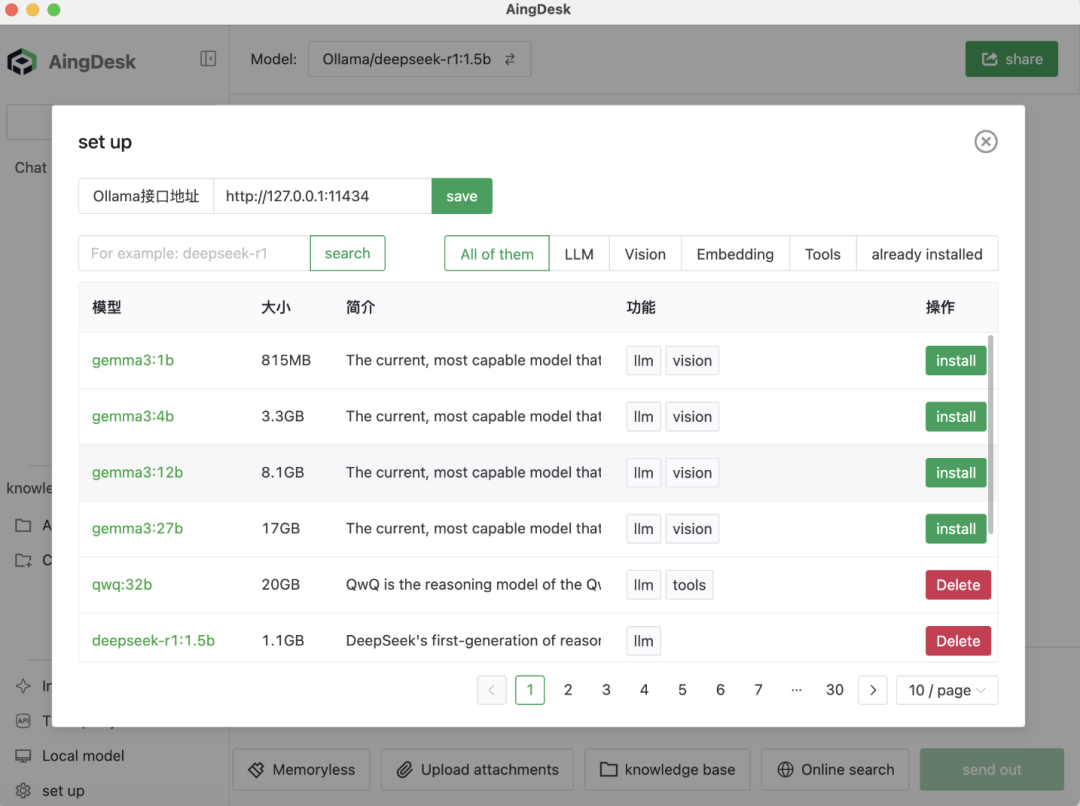Image resolution: width=1080 pixels, height=806 pixels.
Task: Delete the qwq:32b model
Action: [x=958, y=585]
